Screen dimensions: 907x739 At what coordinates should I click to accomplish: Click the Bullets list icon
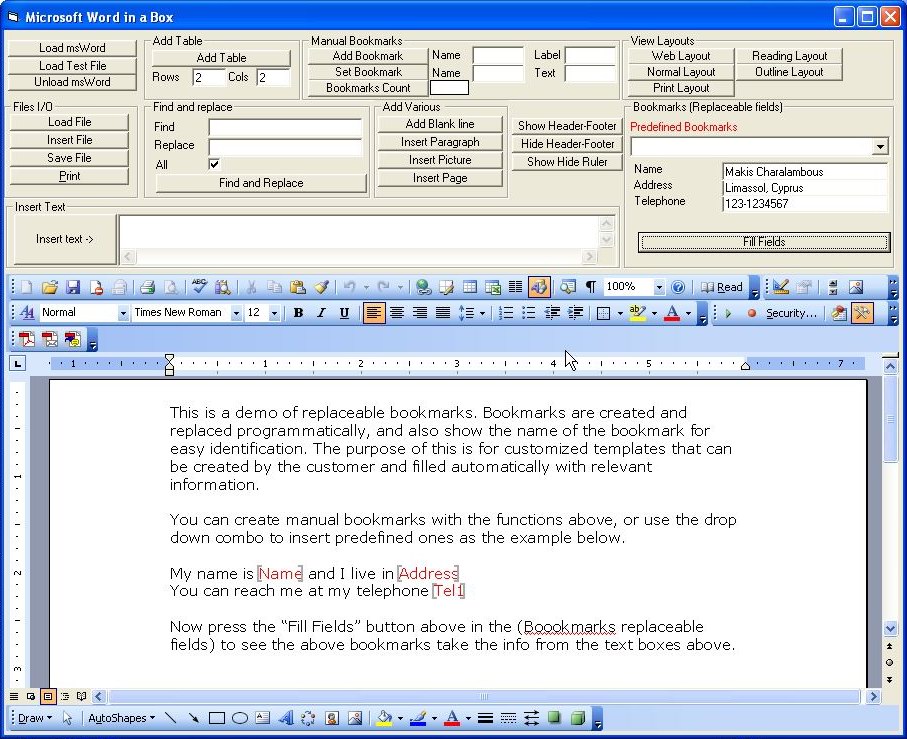click(x=529, y=313)
